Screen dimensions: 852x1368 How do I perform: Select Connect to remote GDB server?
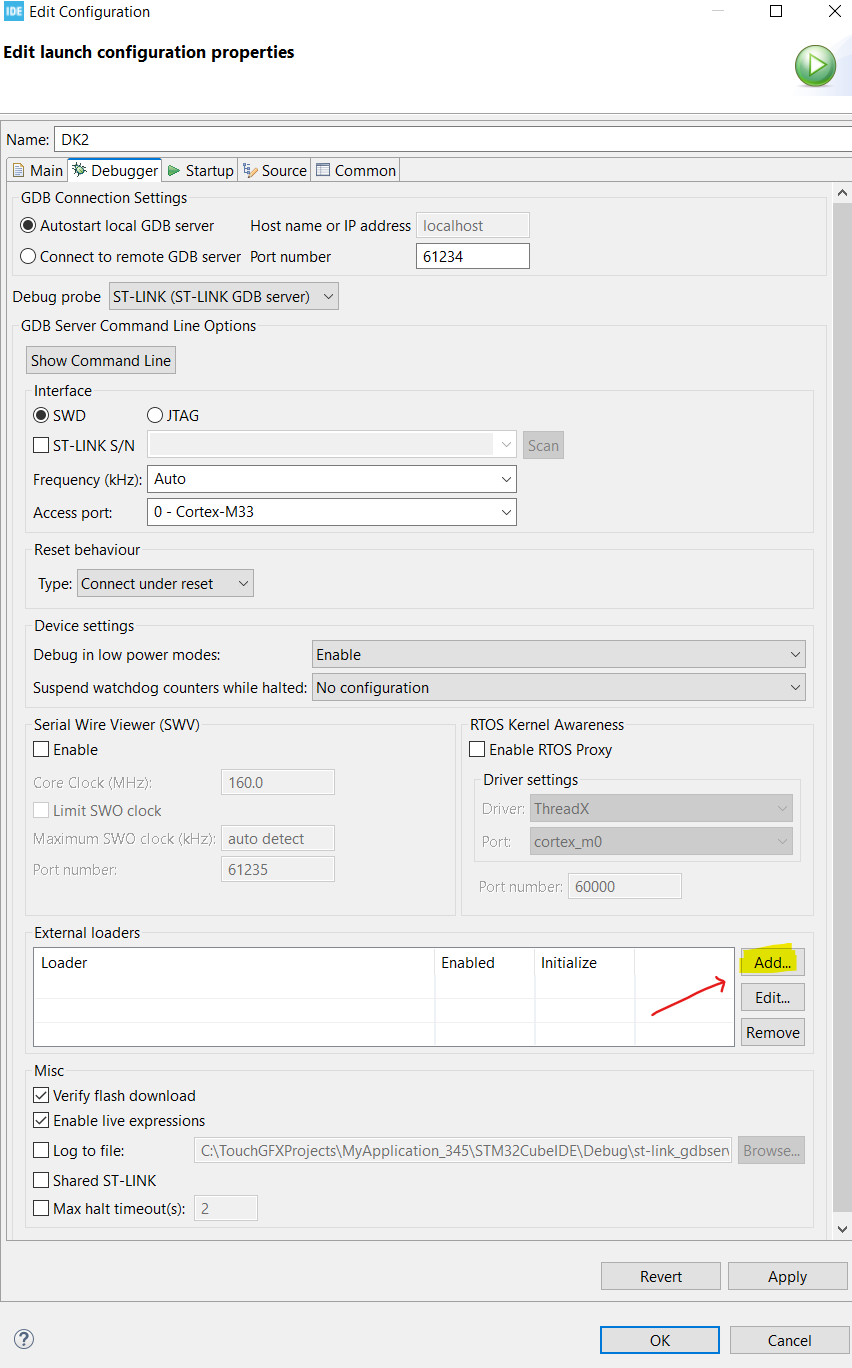29,256
